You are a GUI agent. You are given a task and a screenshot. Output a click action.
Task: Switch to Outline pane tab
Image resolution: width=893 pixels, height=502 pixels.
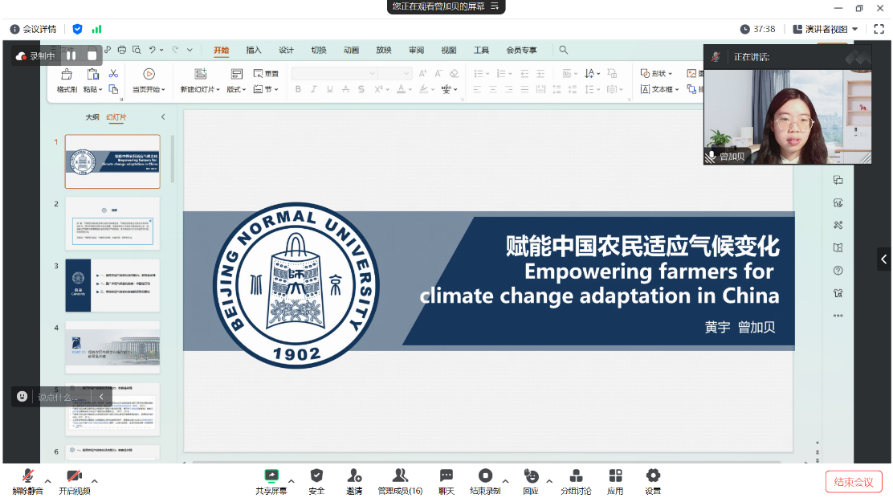[92, 117]
